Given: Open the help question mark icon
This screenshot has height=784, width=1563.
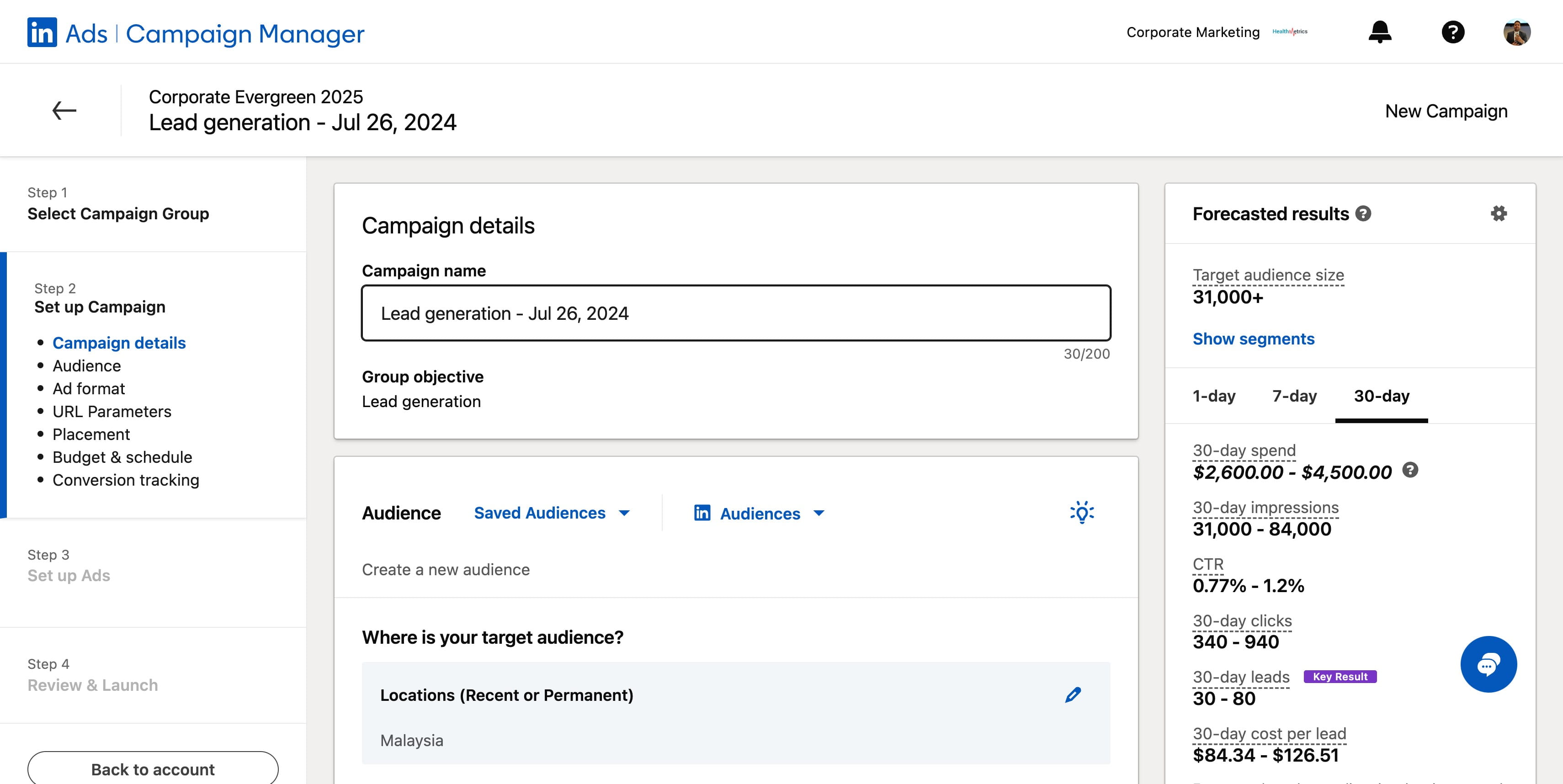Looking at the screenshot, I should [x=1452, y=32].
